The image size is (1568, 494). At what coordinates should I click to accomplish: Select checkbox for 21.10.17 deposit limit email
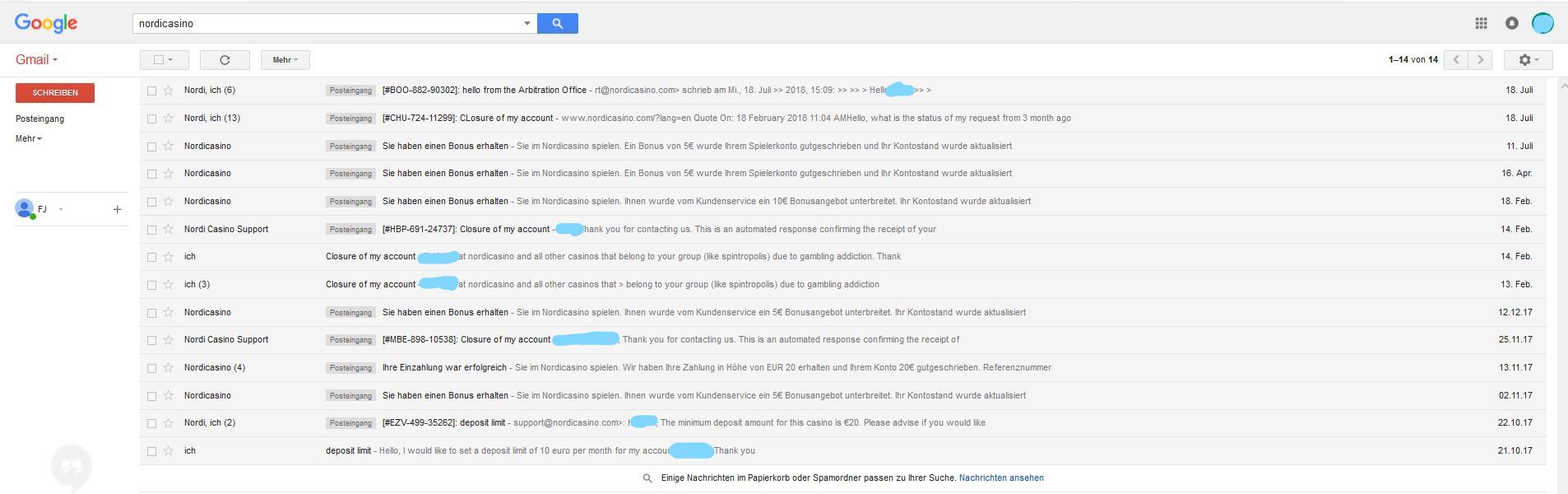tap(151, 451)
